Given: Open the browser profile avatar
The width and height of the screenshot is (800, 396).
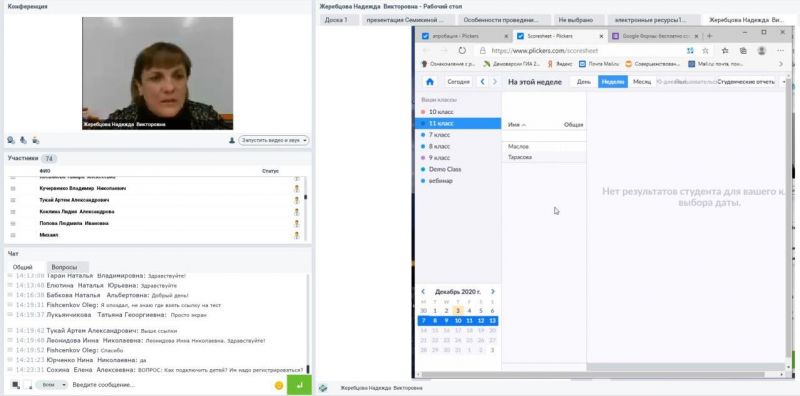Looking at the screenshot, I should click(762, 51).
